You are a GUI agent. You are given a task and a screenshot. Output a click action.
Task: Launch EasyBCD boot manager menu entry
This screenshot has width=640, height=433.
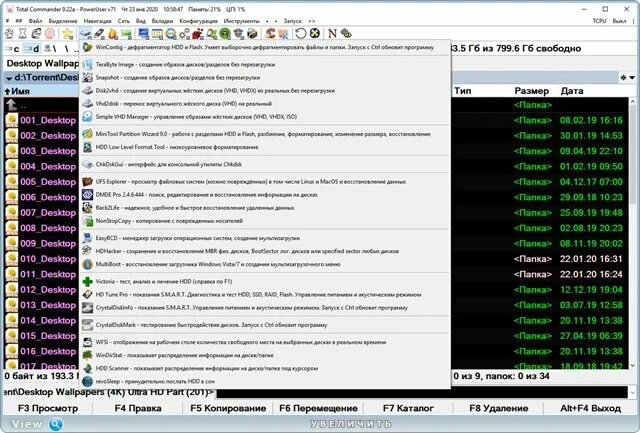pyautogui.click(x=265, y=238)
